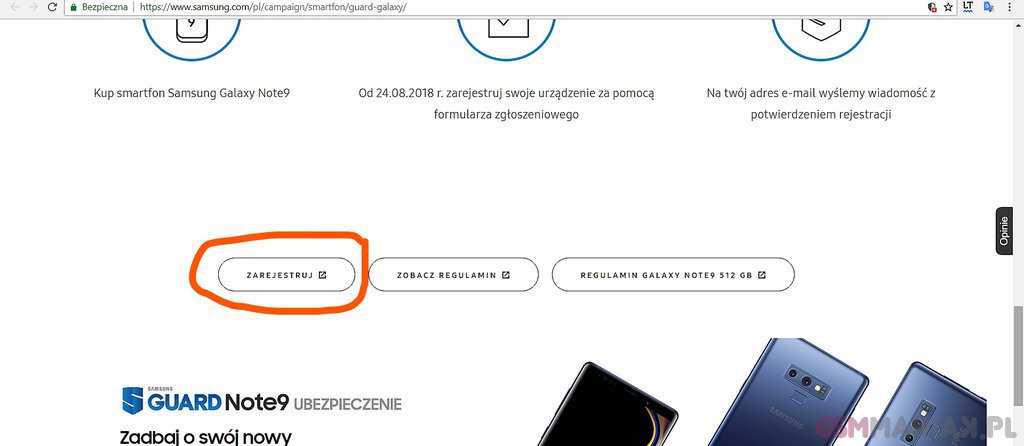Click the Zarejestruj button
Image resolution: width=1024 pixels, height=446 pixels.
pos(287,275)
